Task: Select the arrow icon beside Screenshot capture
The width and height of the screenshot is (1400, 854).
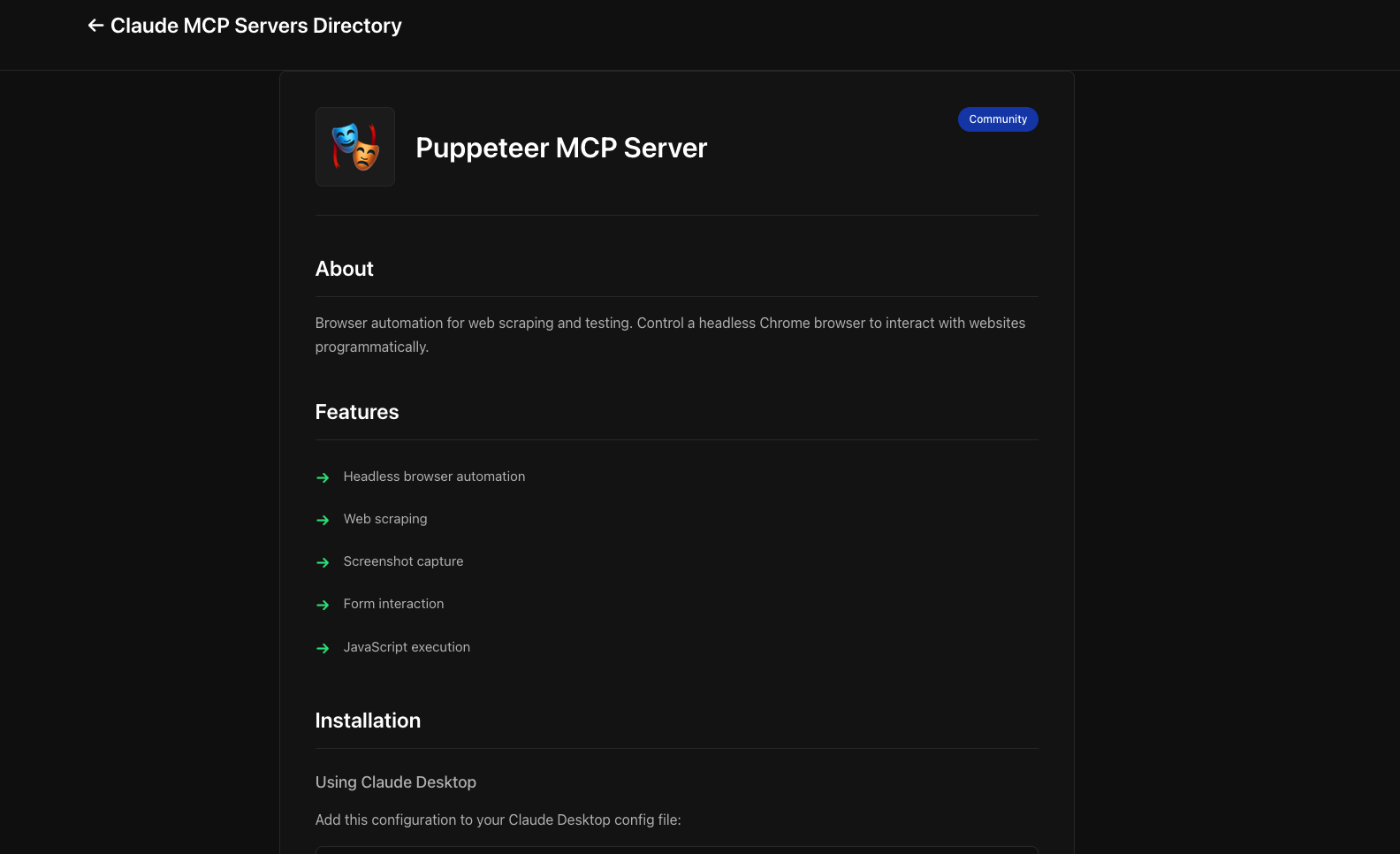Action: (x=322, y=562)
